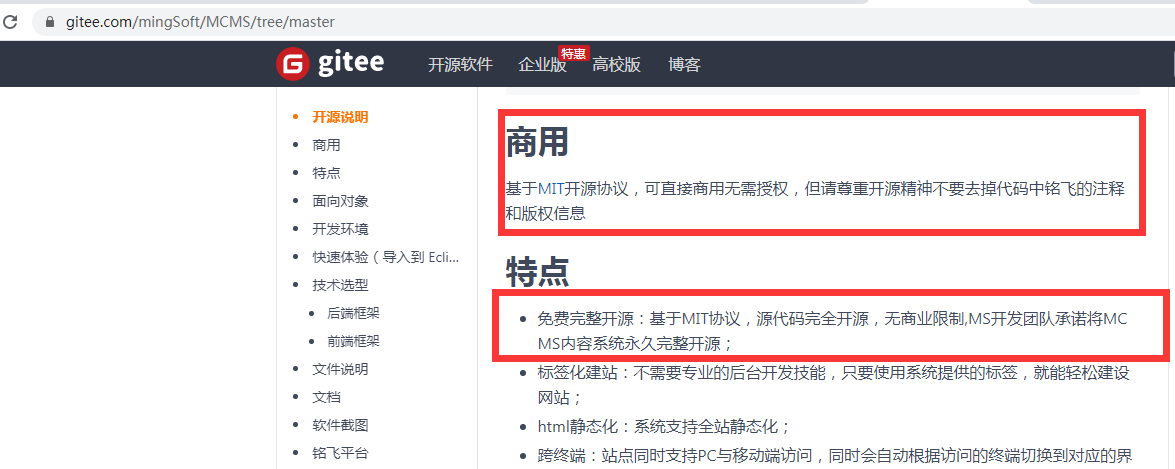Go to the 高校版 page

(616, 65)
